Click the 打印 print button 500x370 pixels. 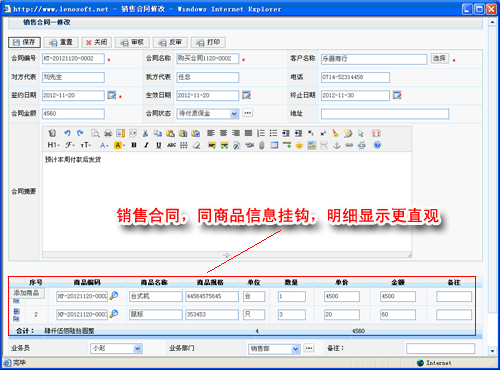click(208, 42)
